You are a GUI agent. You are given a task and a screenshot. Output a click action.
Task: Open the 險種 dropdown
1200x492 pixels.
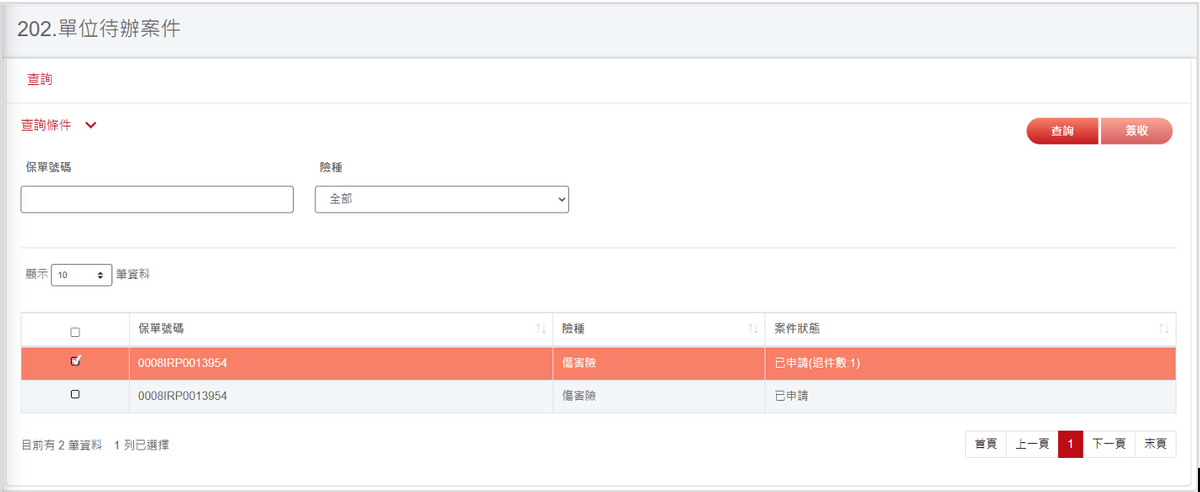click(442, 199)
